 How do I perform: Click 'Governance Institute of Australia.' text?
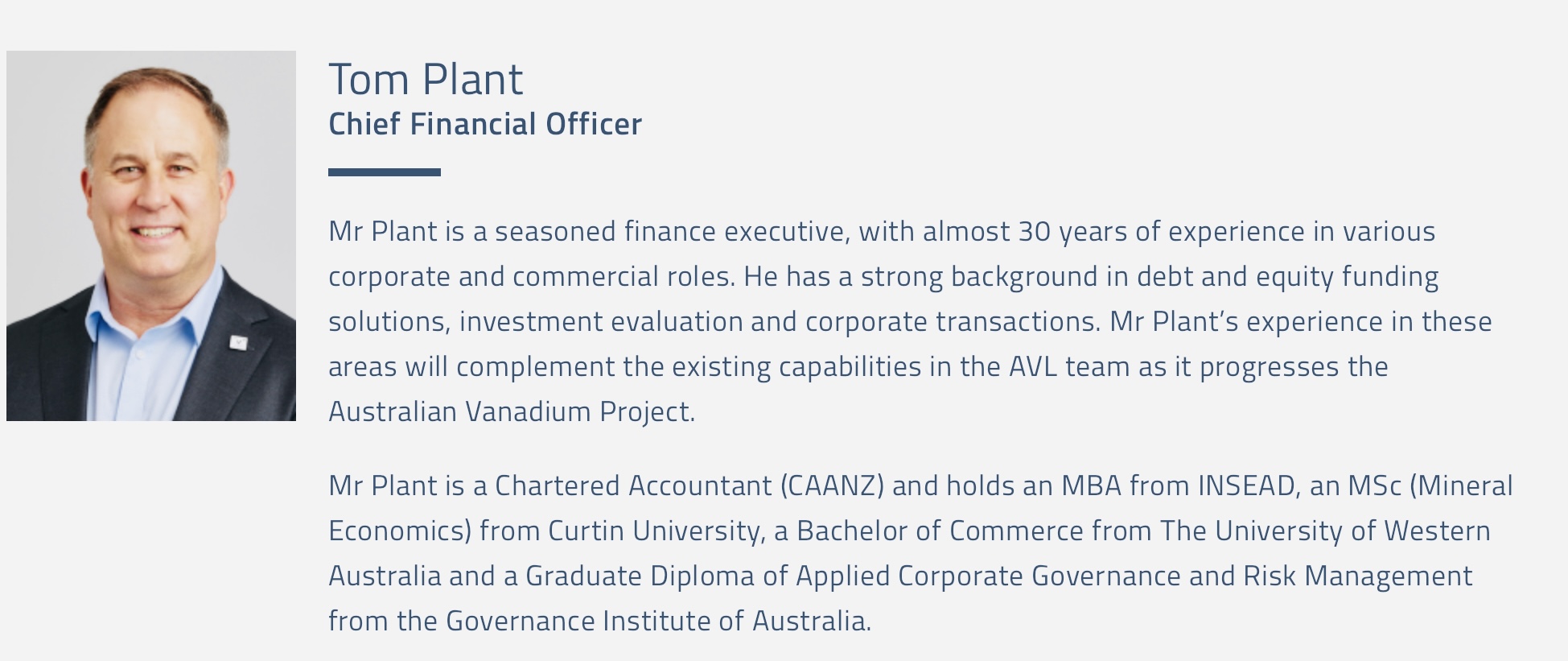tap(658, 621)
